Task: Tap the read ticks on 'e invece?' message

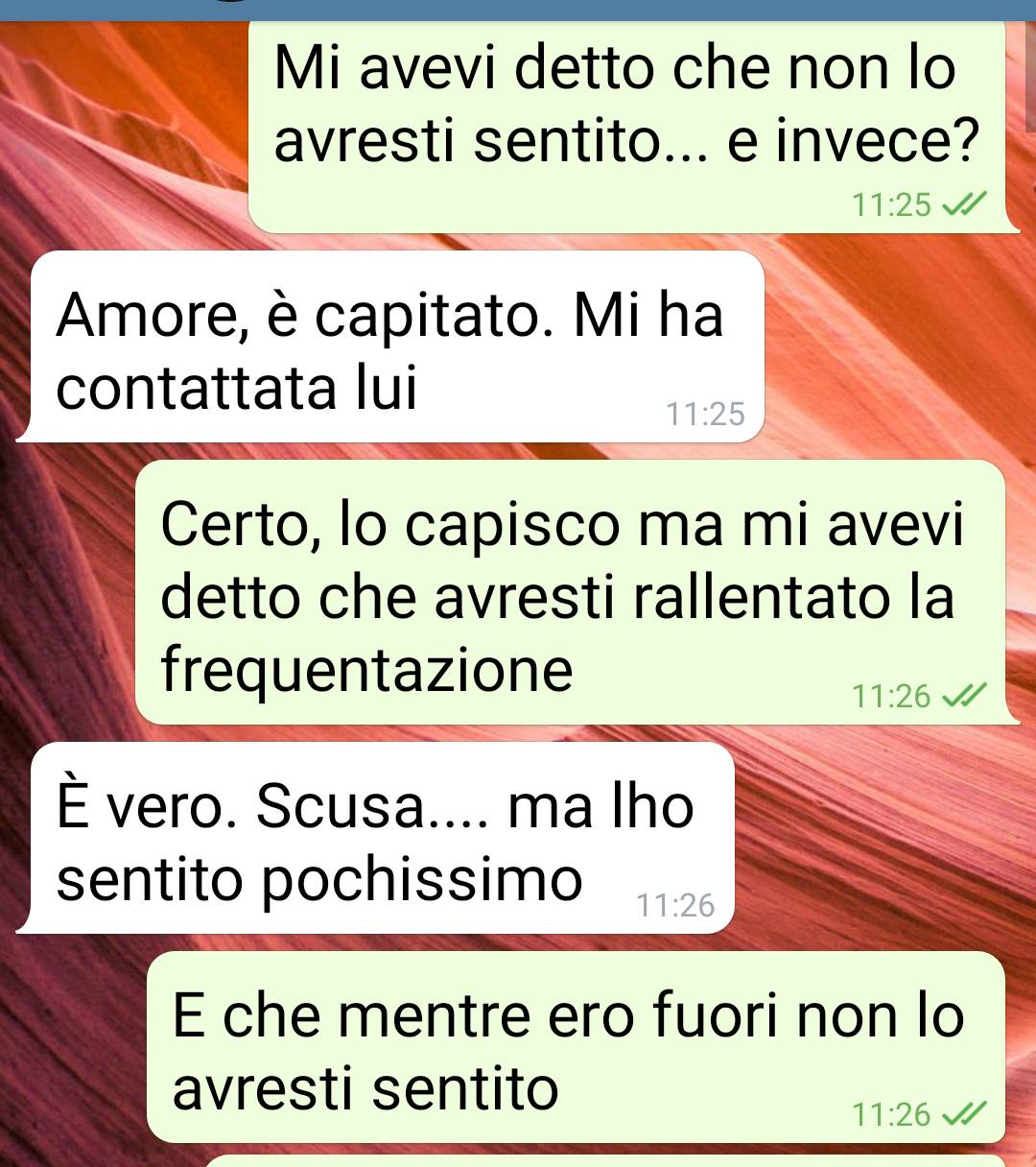Action: click(x=964, y=203)
